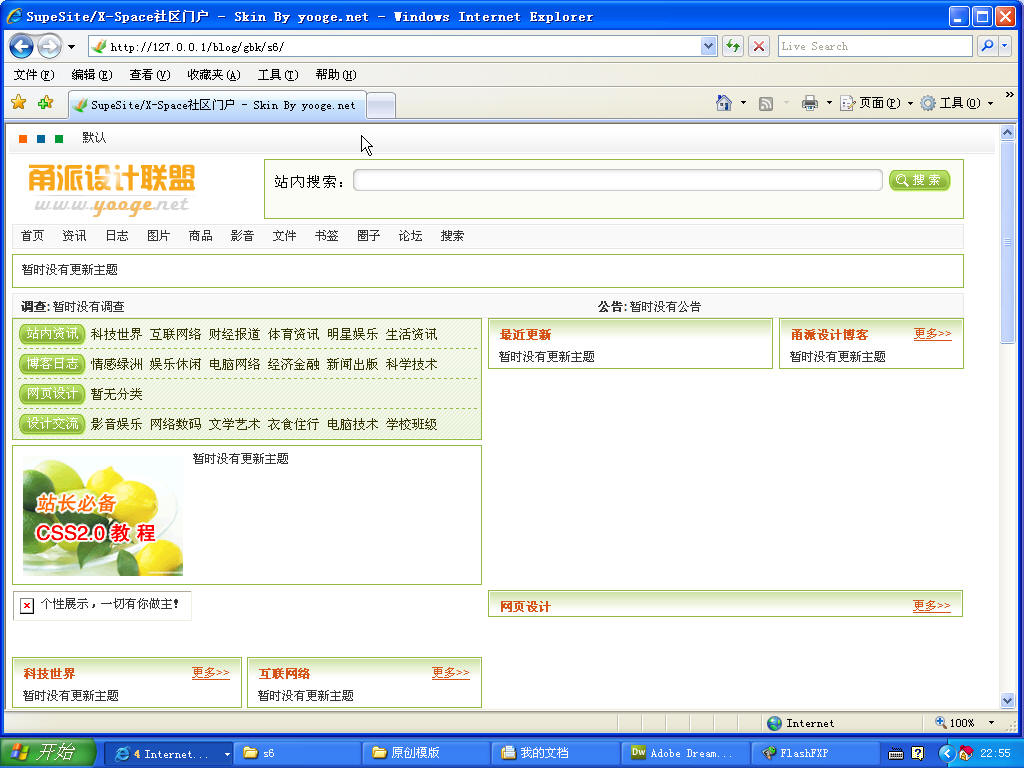Select the orange skin color square
This screenshot has height=768, width=1024.
tap(23, 139)
